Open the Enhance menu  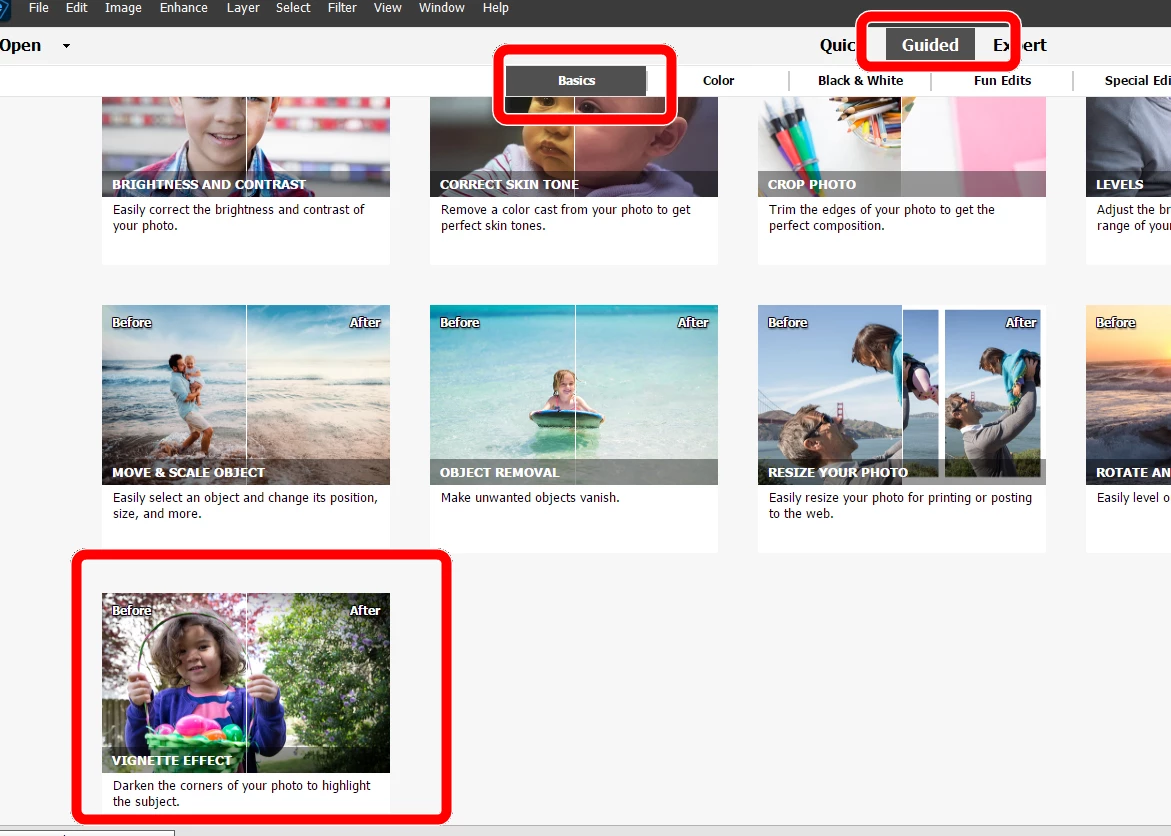click(x=184, y=8)
